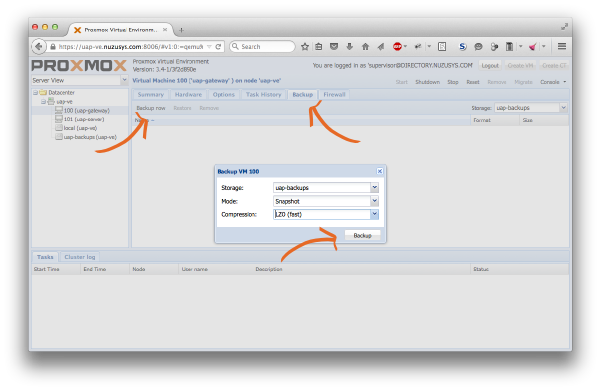
Task: Sort tasks by the End Time column
Action: [105, 269]
